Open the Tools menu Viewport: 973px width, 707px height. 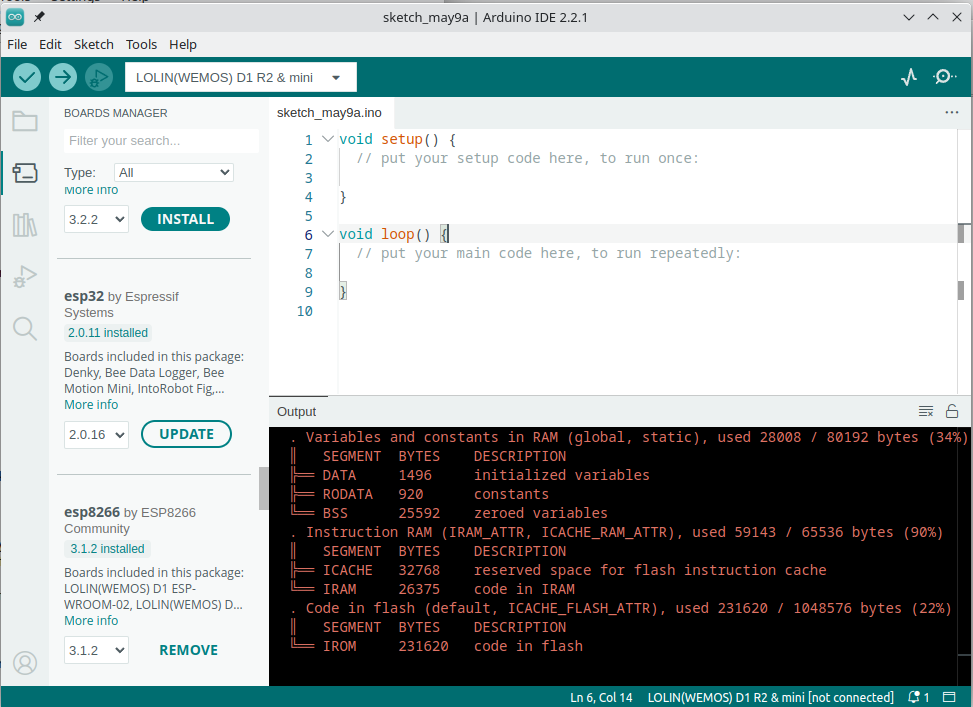click(x=141, y=45)
